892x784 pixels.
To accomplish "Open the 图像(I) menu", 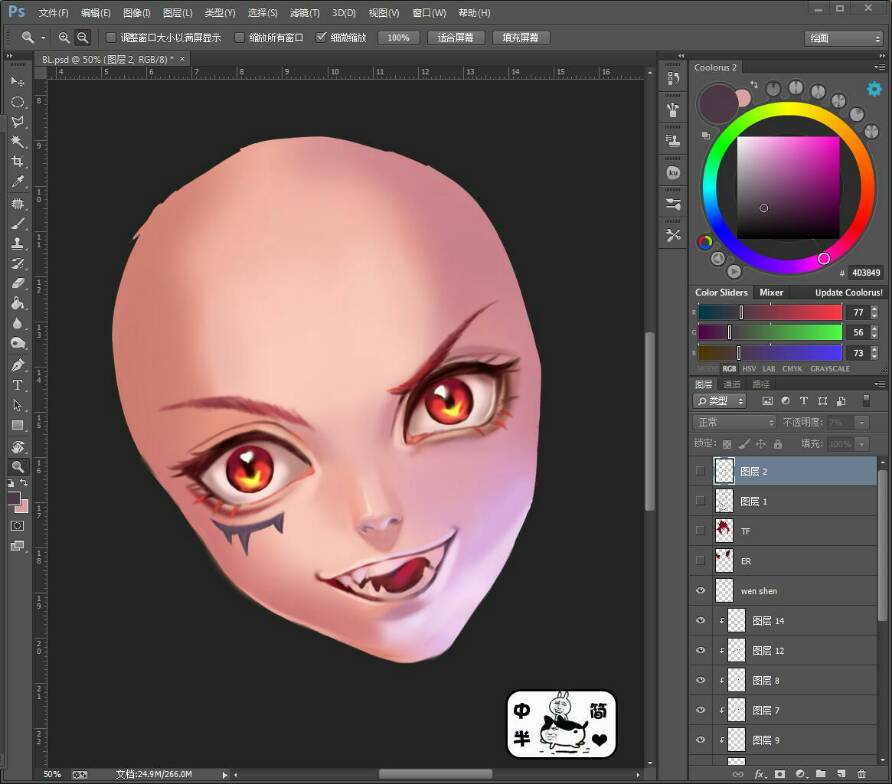I will coord(137,13).
